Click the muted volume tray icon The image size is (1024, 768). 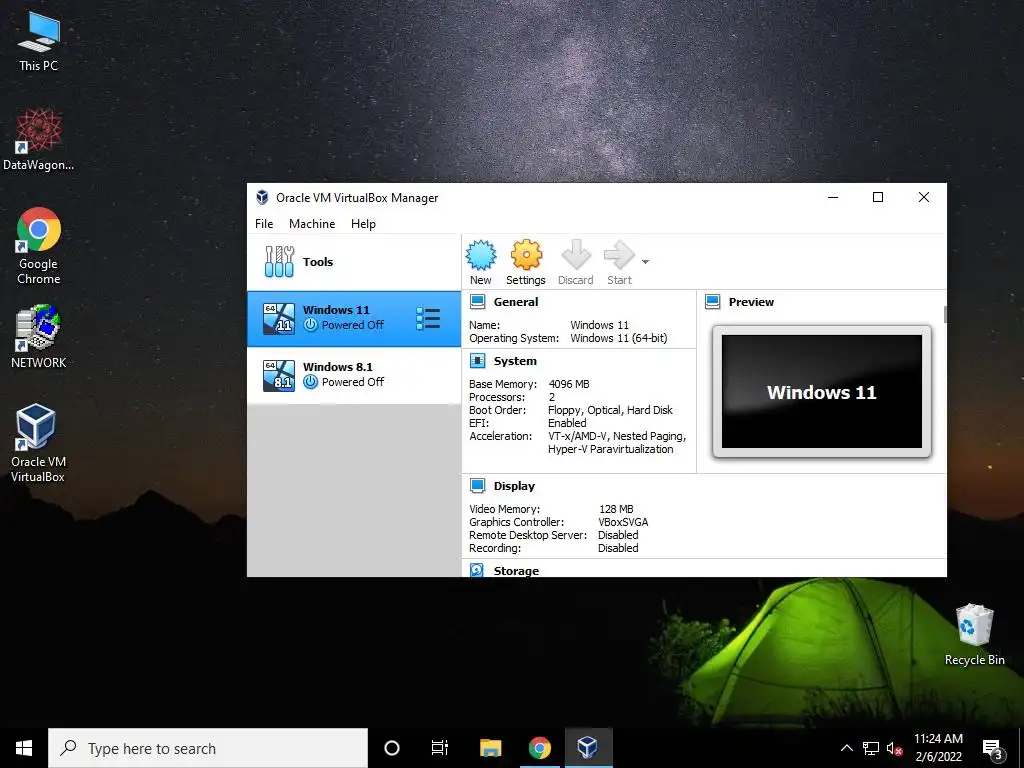point(894,748)
